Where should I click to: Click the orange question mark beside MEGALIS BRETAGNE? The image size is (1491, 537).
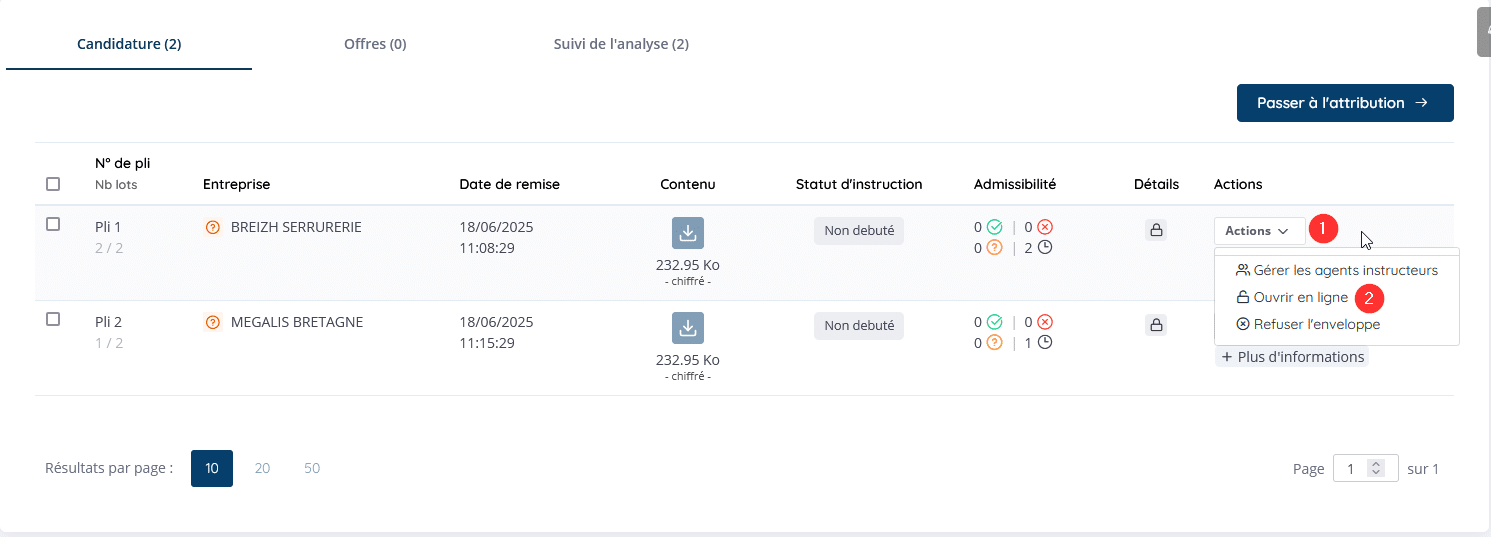(212, 323)
